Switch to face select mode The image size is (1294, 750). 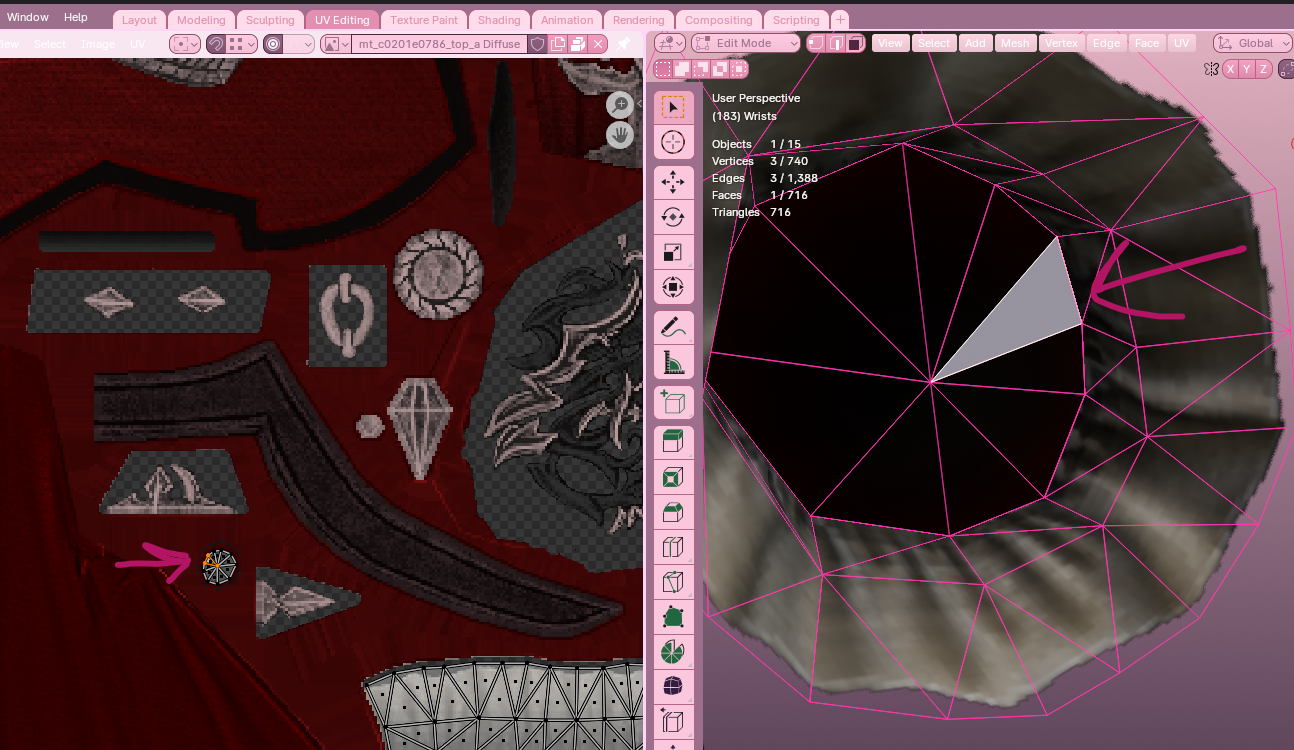pyautogui.click(x=854, y=43)
